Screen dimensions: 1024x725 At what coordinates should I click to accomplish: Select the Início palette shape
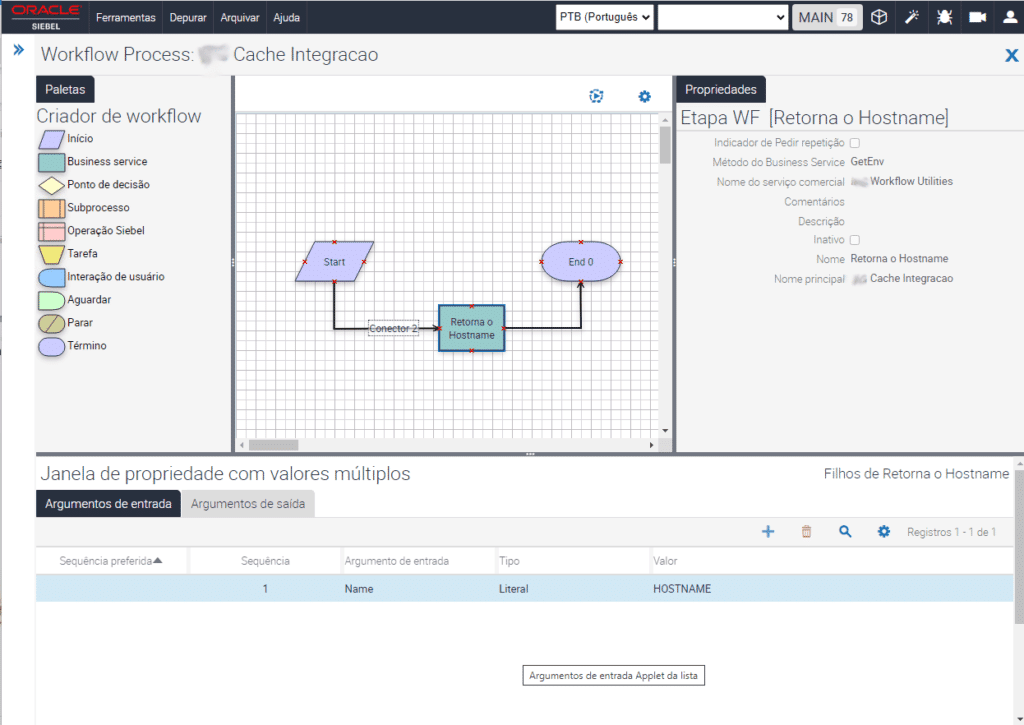(51, 138)
